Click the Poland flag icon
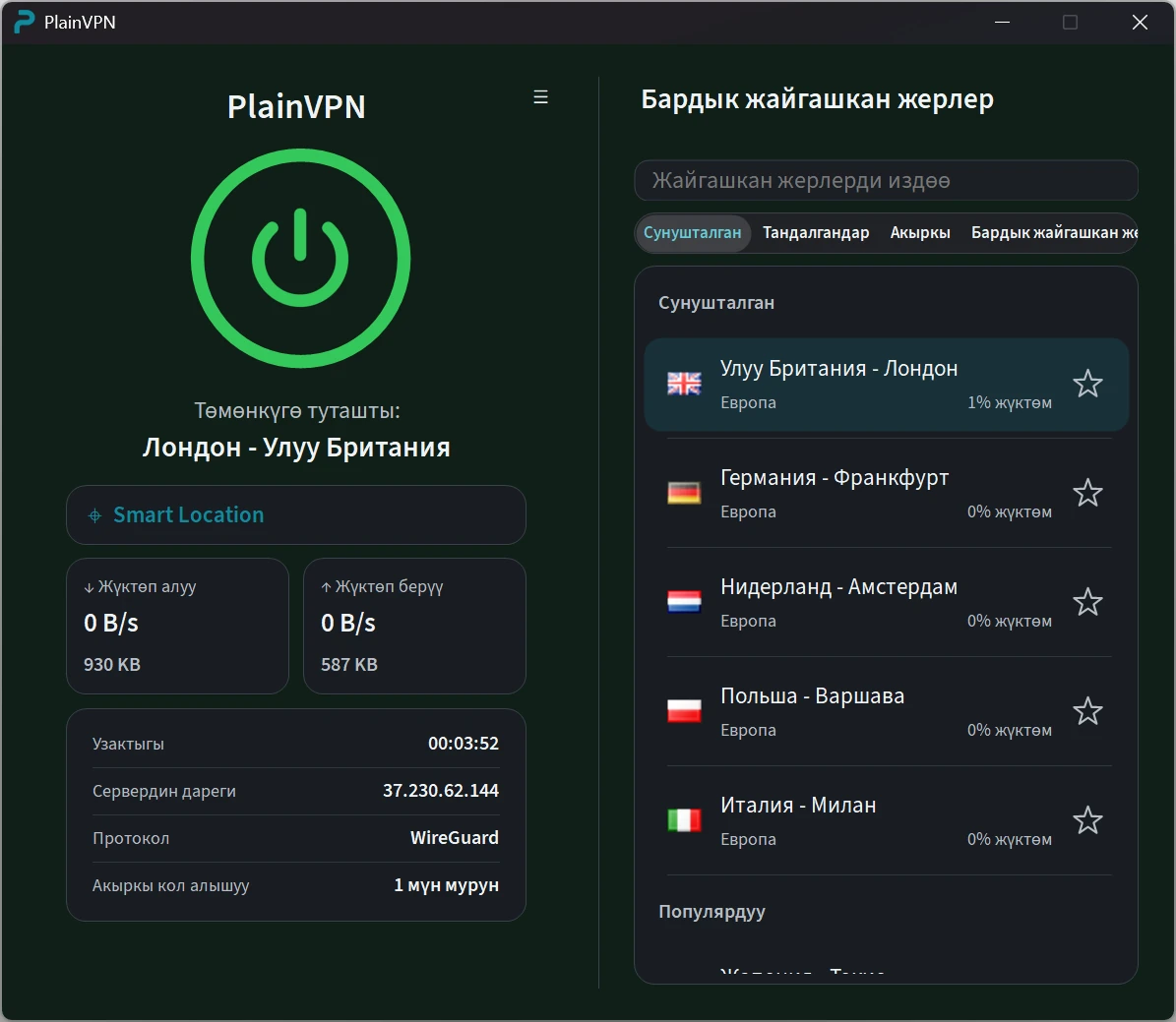The width and height of the screenshot is (1176, 1022). point(684,710)
